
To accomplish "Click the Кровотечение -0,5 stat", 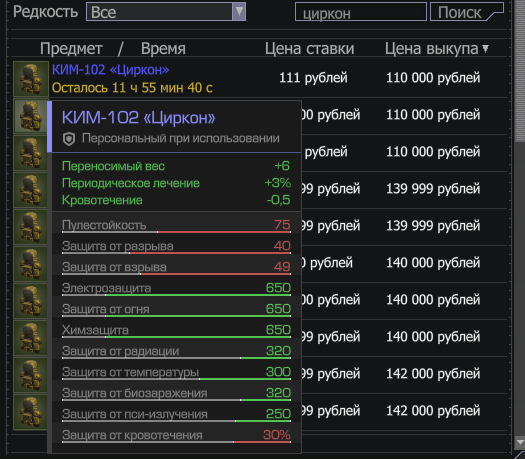I will pyautogui.click(x=176, y=200).
